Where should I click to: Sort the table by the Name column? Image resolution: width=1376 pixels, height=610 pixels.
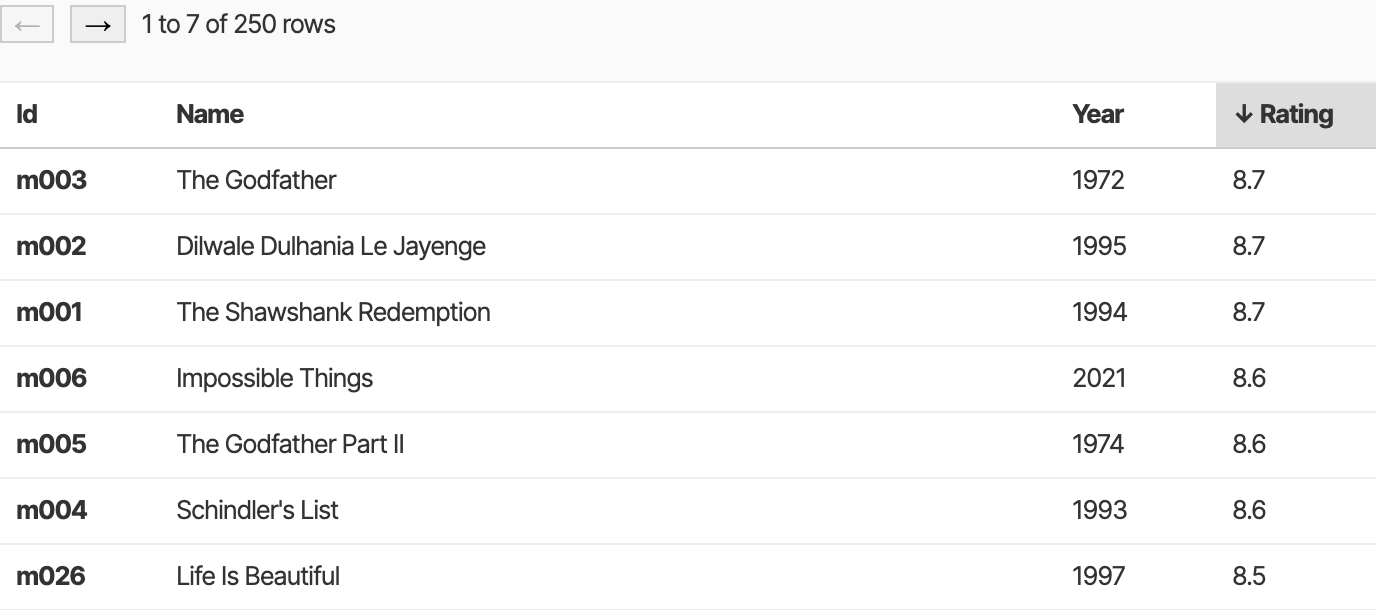(x=209, y=114)
